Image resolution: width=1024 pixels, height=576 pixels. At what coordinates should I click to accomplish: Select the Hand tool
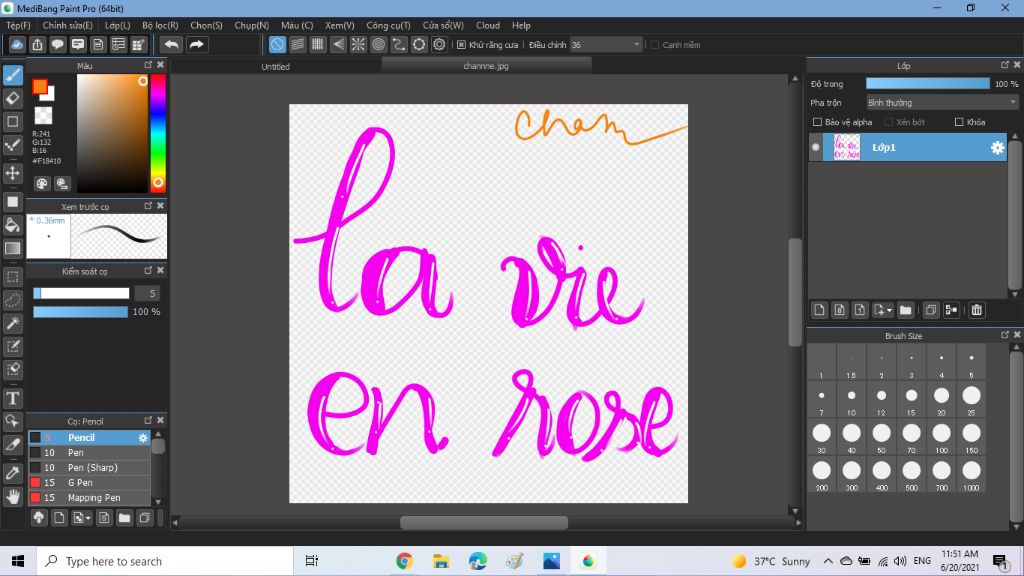point(13,497)
